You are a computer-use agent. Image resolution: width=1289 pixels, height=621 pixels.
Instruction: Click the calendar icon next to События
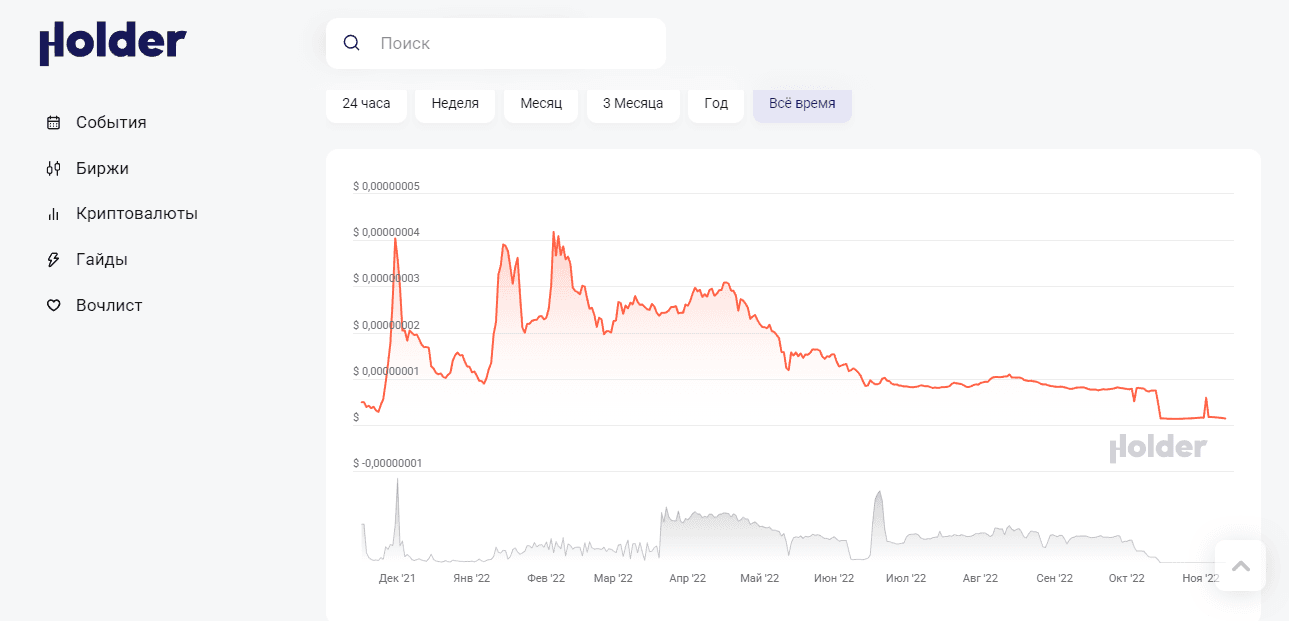tap(54, 123)
